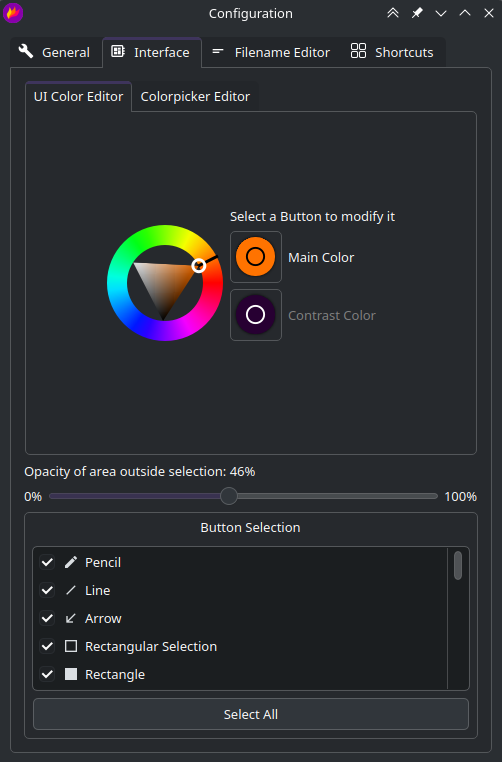Click the filled Rectangle icon
Image resolution: width=502 pixels, height=762 pixels.
(x=71, y=675)
